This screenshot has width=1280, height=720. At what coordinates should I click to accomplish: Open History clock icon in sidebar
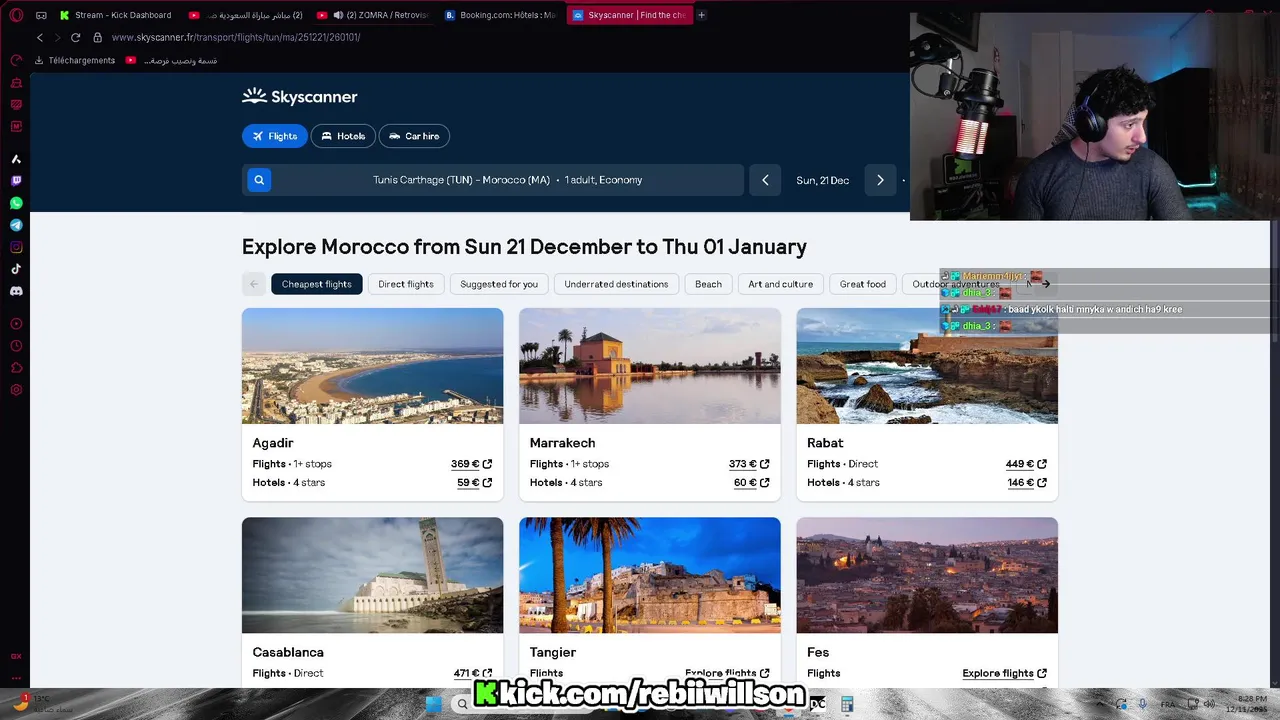[x=16, y=346]
